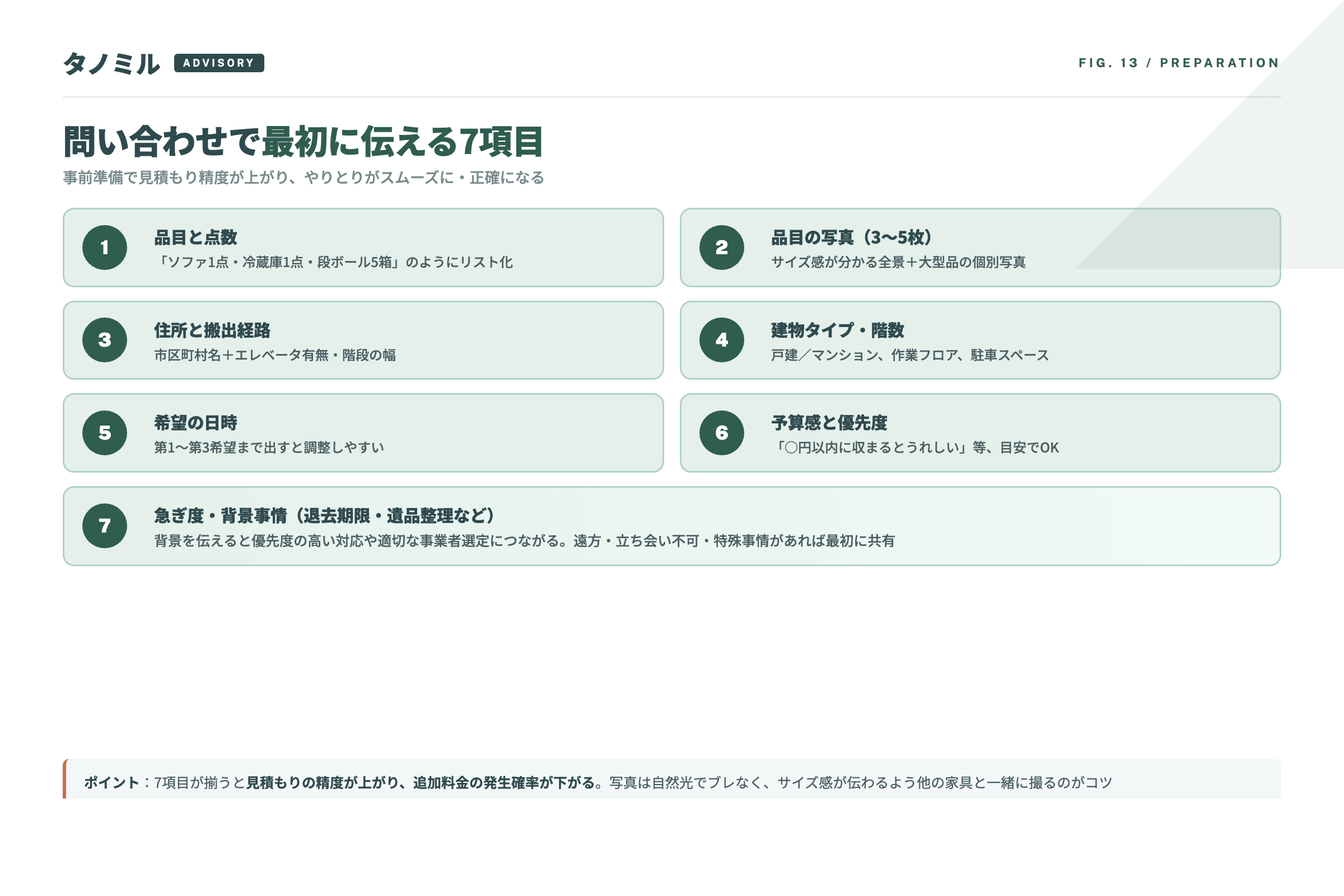Screen dimensions: 1344x896
Task: Select the 希望の日時 card heading
Action: click(195, 423)
